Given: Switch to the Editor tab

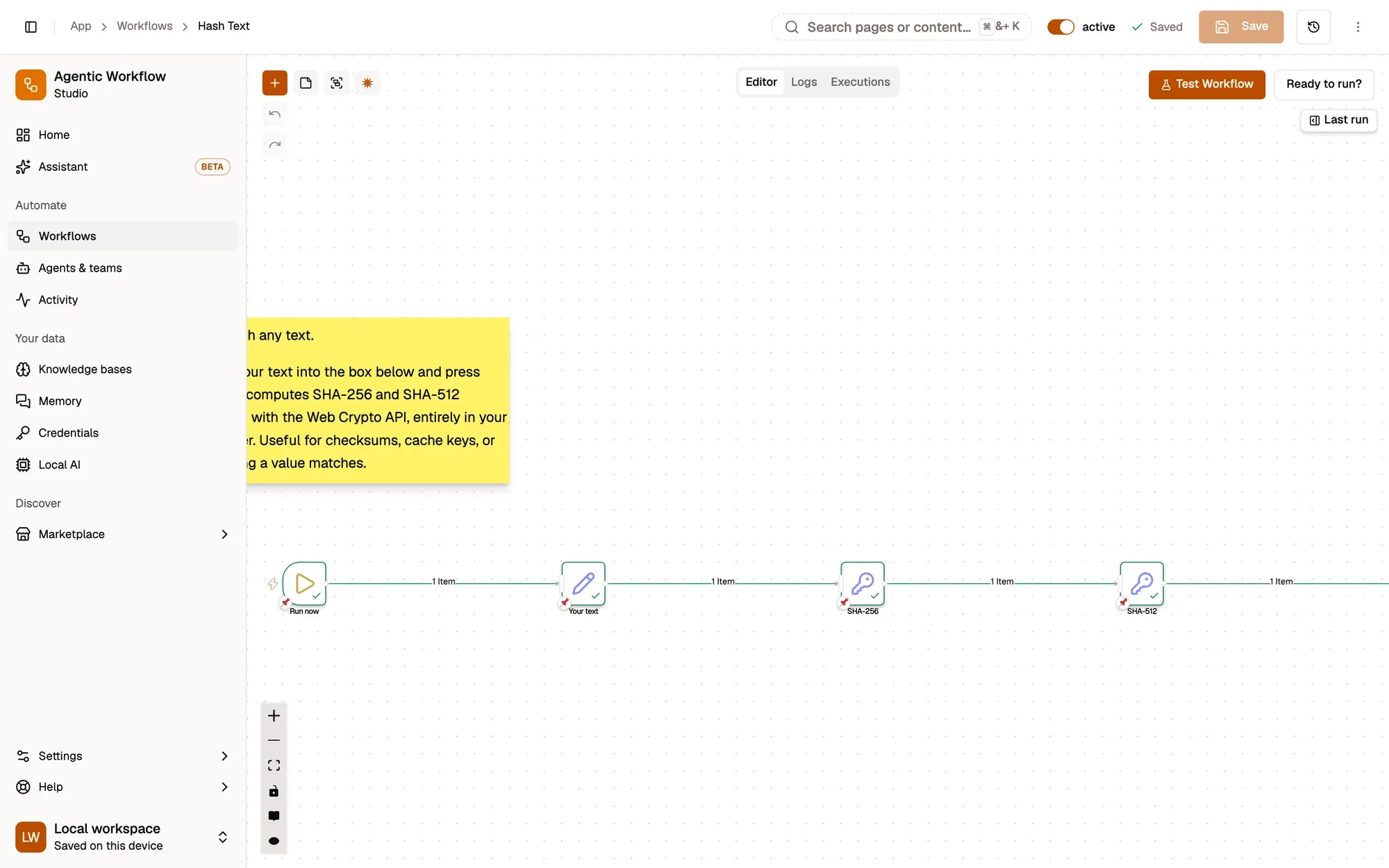Looking at the screenshot, I should point(761,82).
